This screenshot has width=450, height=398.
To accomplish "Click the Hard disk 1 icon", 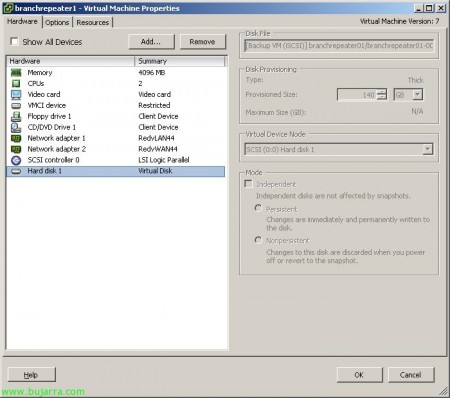I will click(16, 171).
